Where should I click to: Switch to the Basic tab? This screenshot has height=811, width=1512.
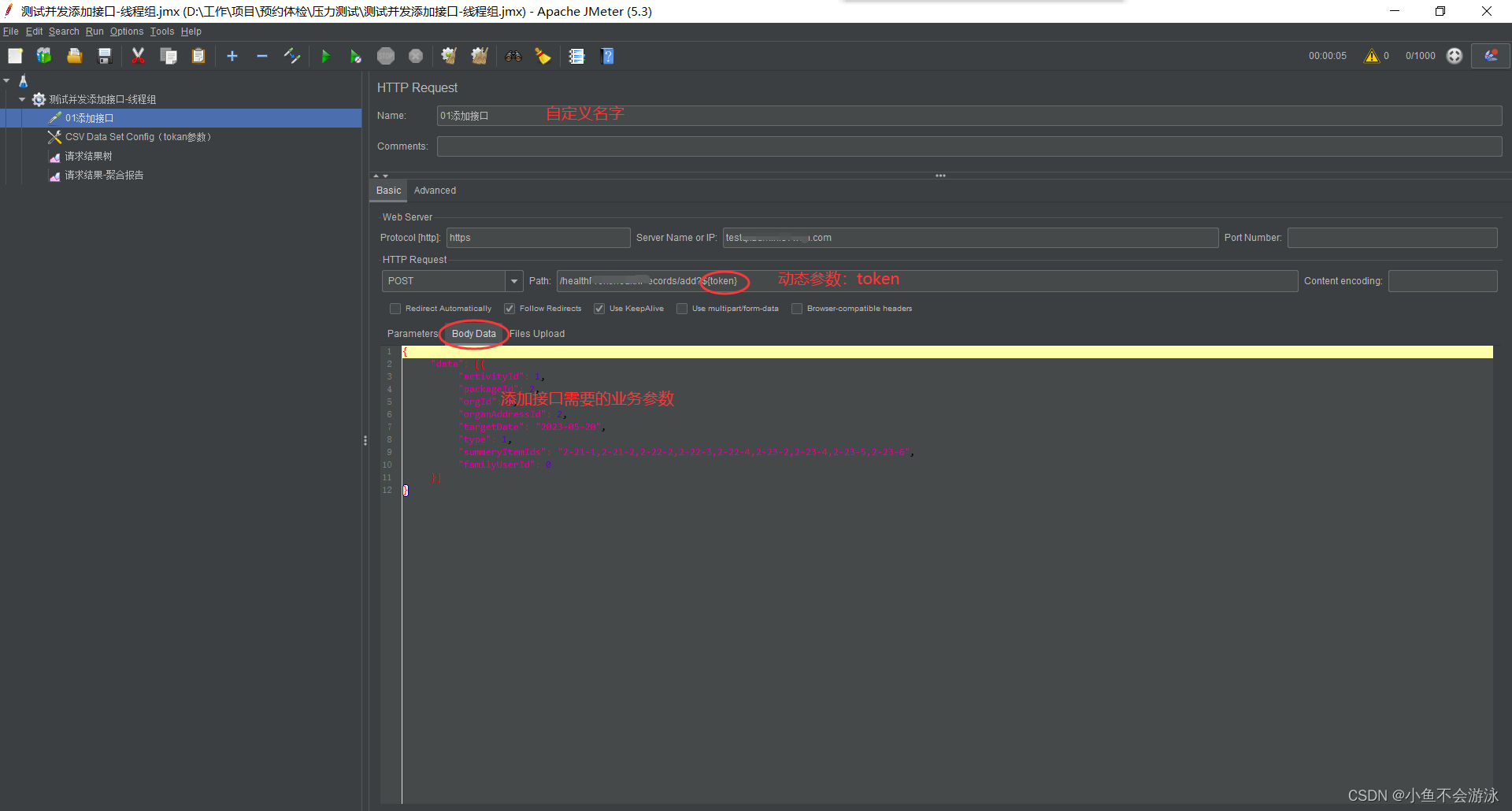[x=388, y=191]
